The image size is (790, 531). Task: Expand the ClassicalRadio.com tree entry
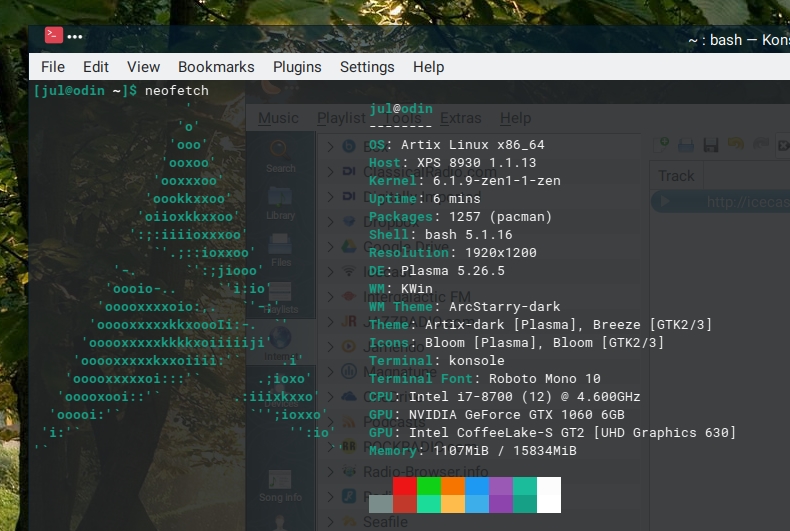pos(330,172)
